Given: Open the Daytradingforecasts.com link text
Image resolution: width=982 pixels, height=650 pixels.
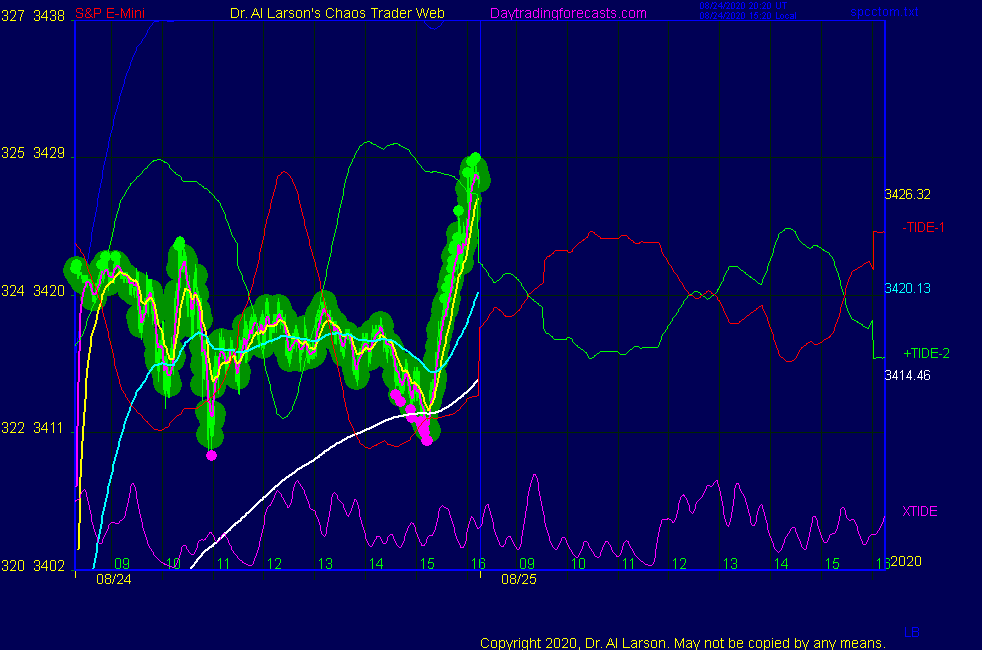Looking at the screenshot, I should coord(568,13).
